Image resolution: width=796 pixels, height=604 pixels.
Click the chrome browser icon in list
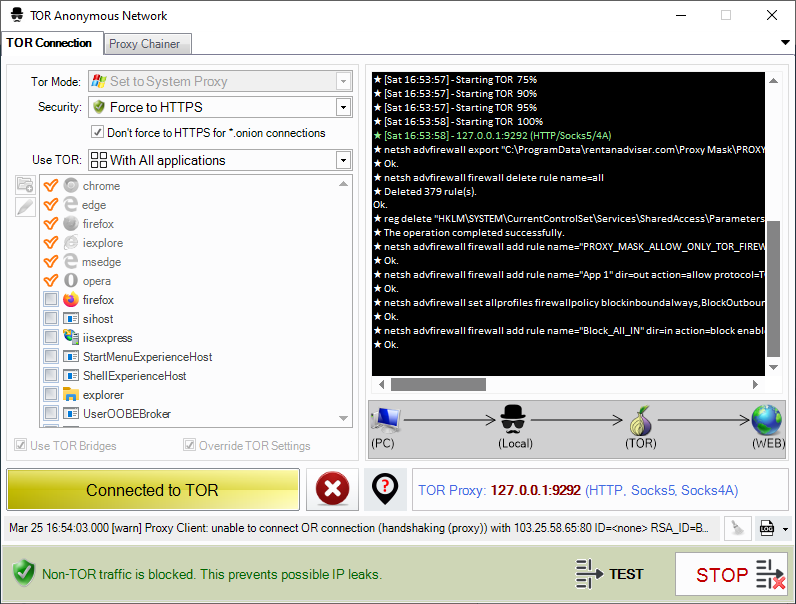point(71,185)
